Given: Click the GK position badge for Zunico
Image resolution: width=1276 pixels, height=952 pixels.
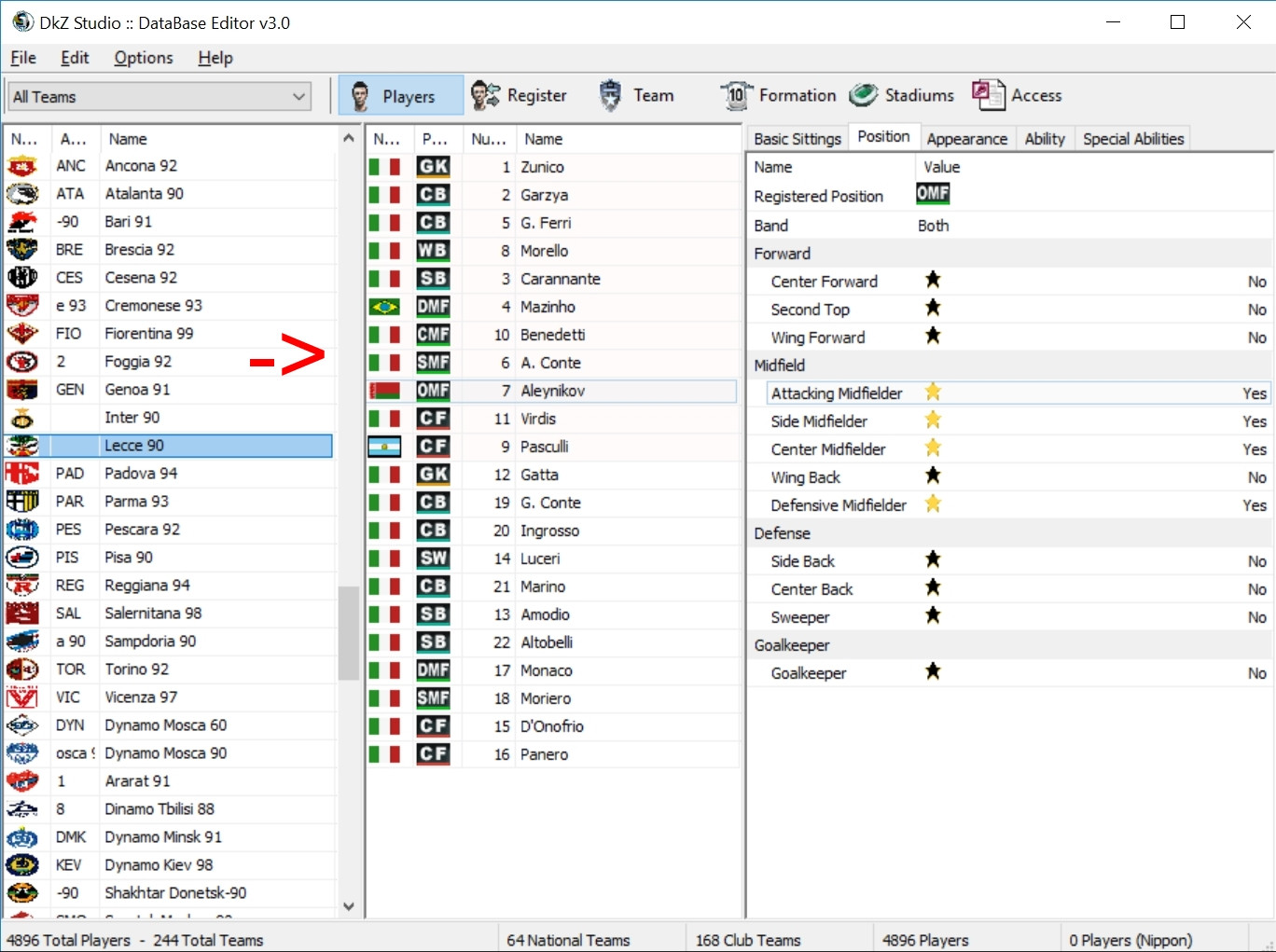Looking at the screenshot, I should coord(433,167).
